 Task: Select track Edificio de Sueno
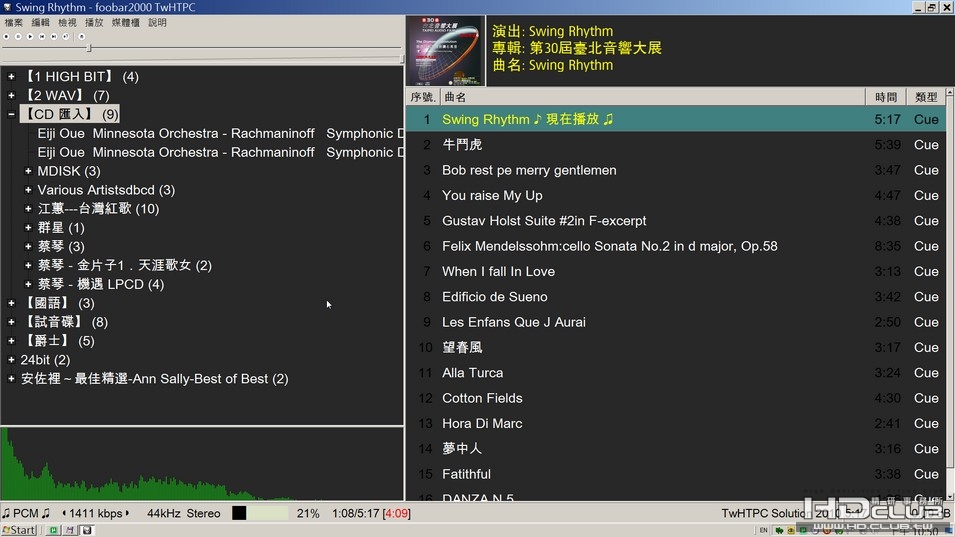676,297
